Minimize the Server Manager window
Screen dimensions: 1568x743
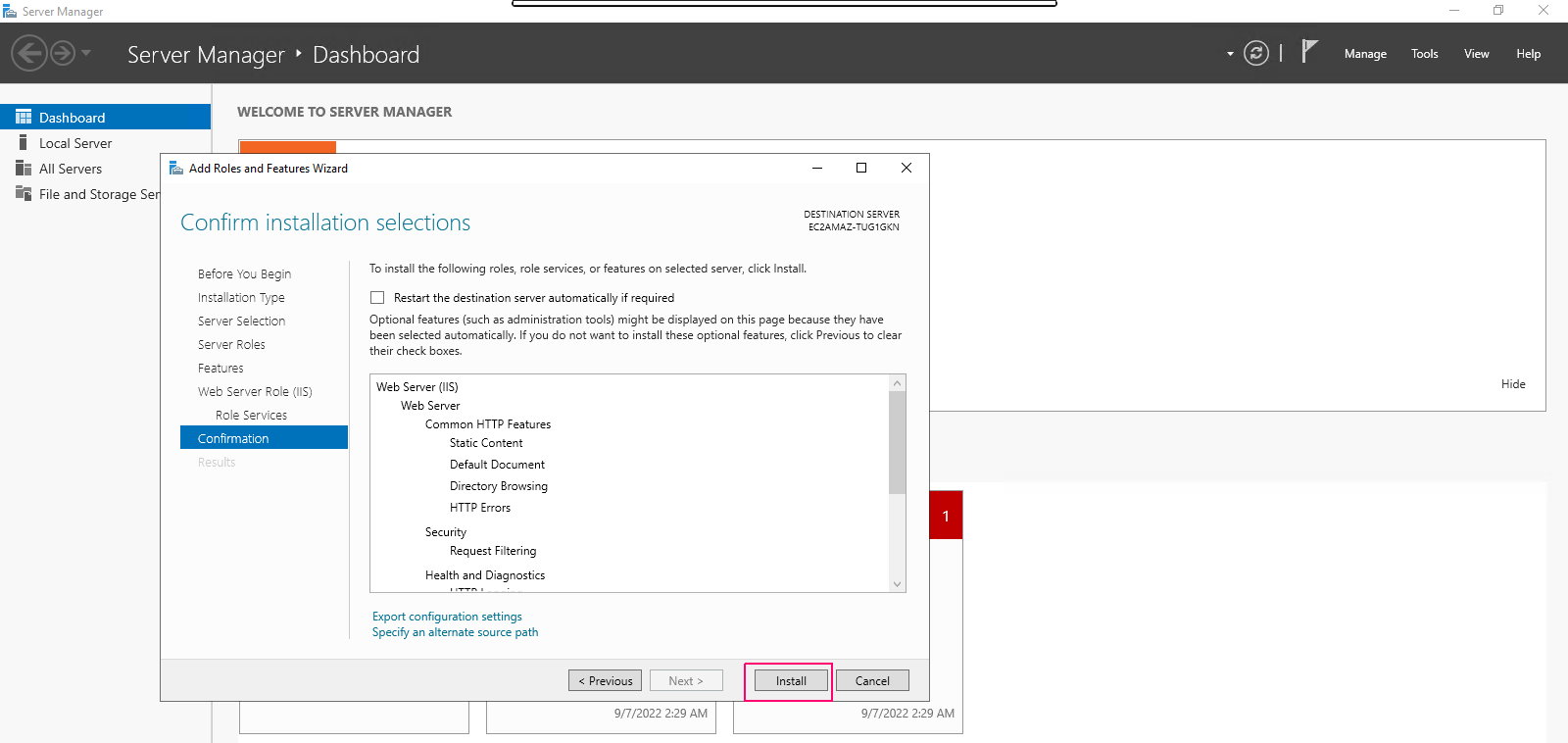click(1454, 11)
